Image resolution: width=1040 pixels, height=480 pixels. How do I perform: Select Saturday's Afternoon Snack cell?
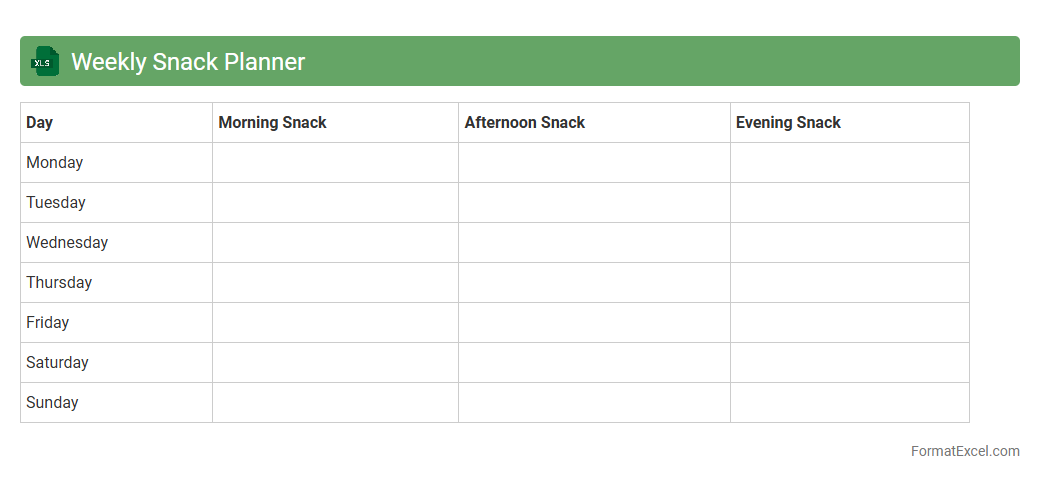(x=594, y=363)
